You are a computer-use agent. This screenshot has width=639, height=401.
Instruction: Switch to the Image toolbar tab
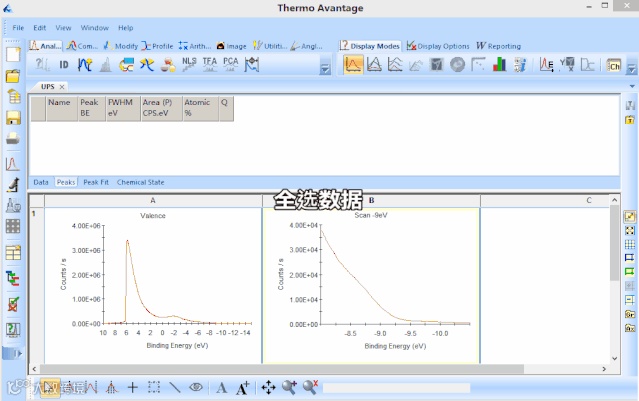pos(231,46)
